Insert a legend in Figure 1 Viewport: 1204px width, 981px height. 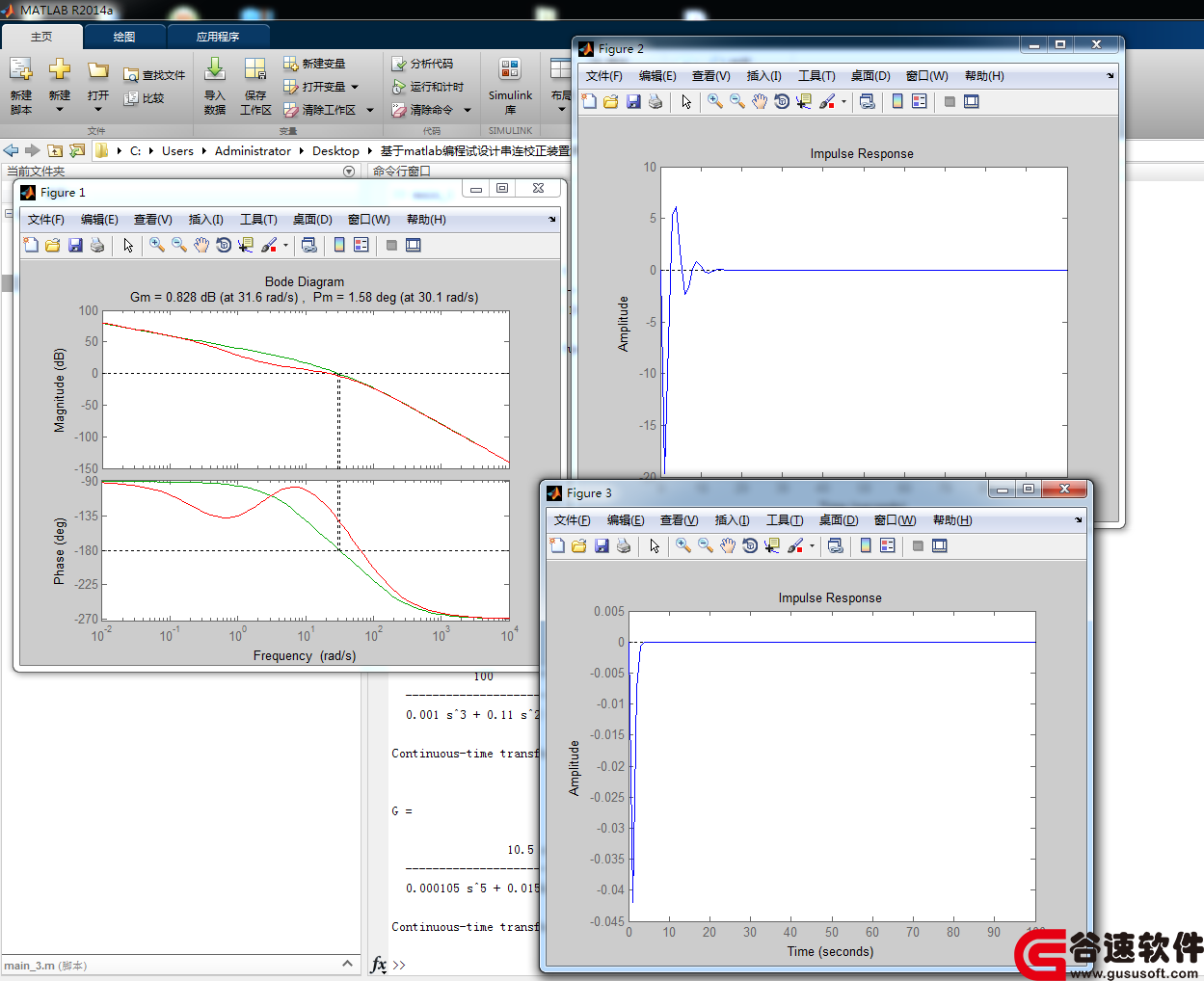361,245
